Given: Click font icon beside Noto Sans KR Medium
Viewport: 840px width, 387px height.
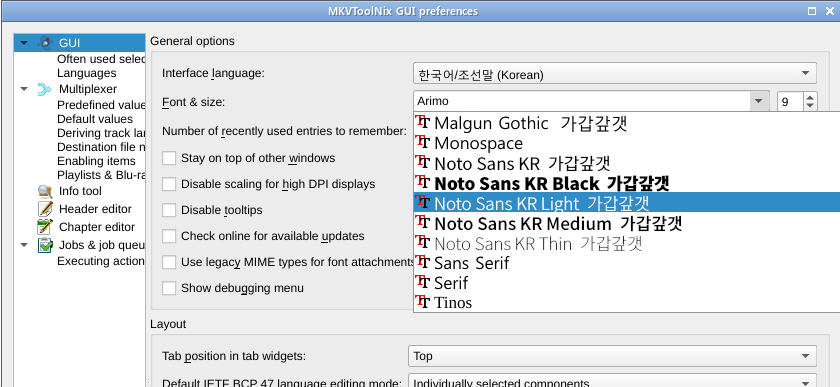Looking at the screenshot, I should tap(423, 222).
